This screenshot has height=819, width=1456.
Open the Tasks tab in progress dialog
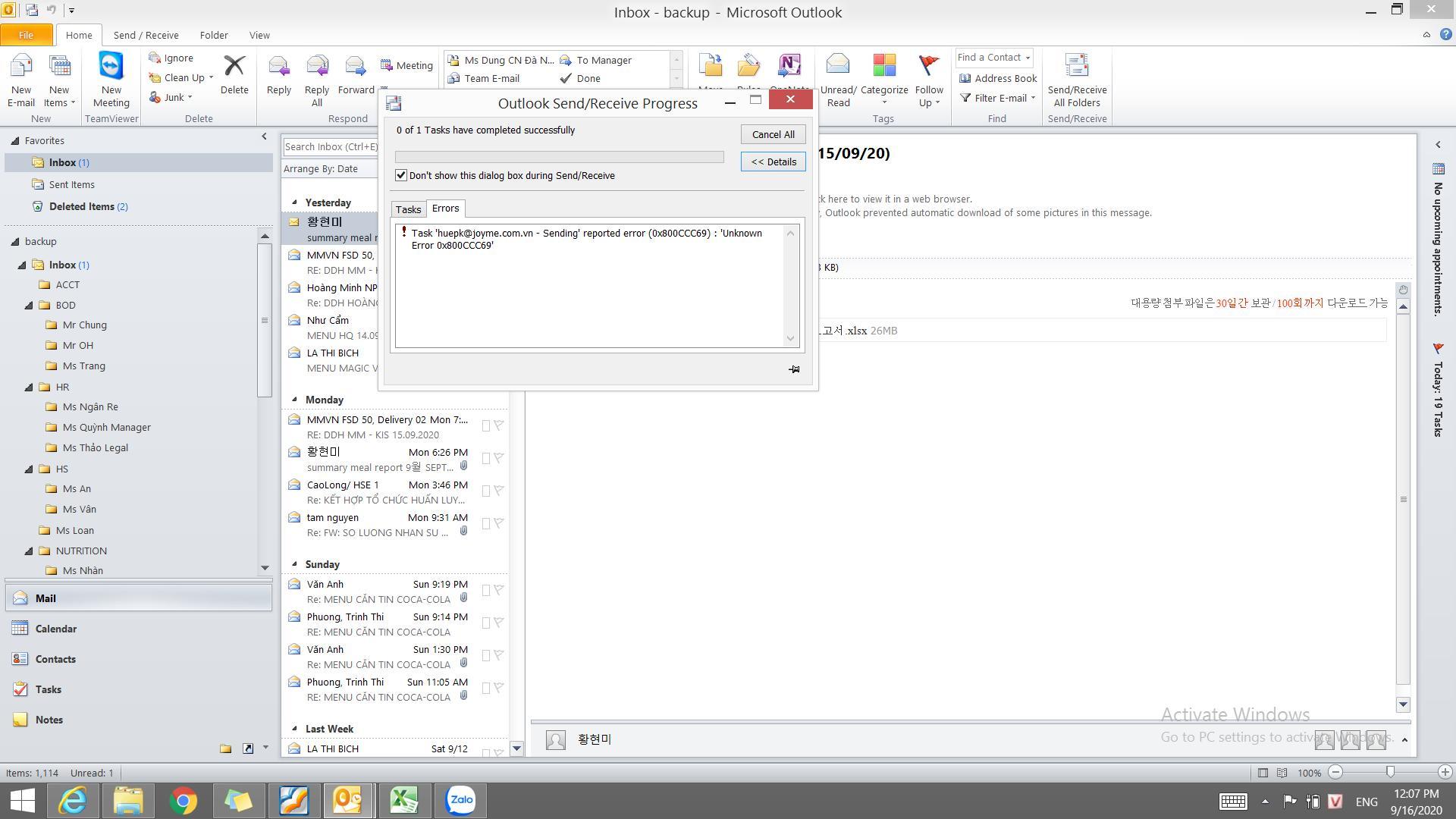pyautogui.click(x=408, y=209)
